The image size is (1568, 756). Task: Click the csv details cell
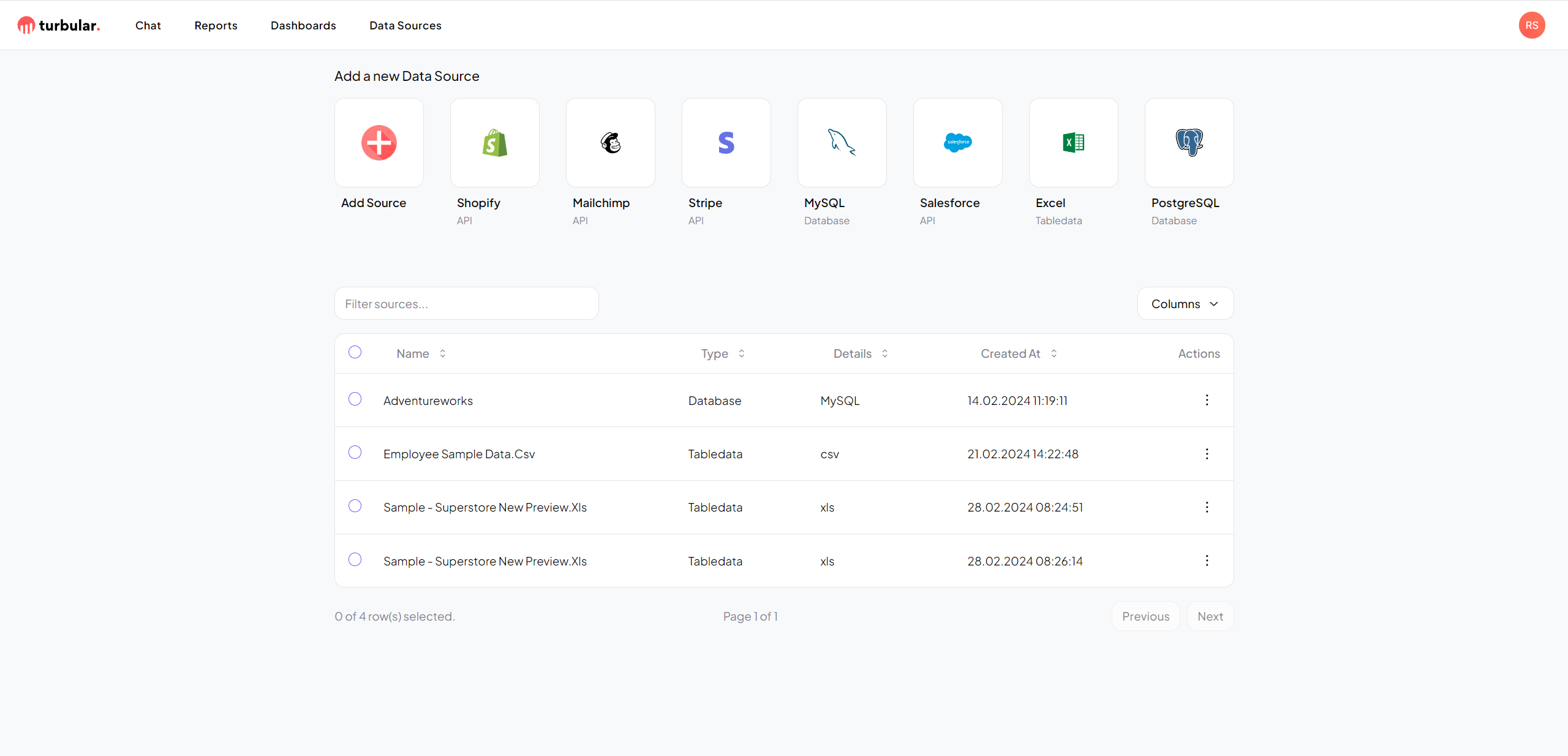830,455
